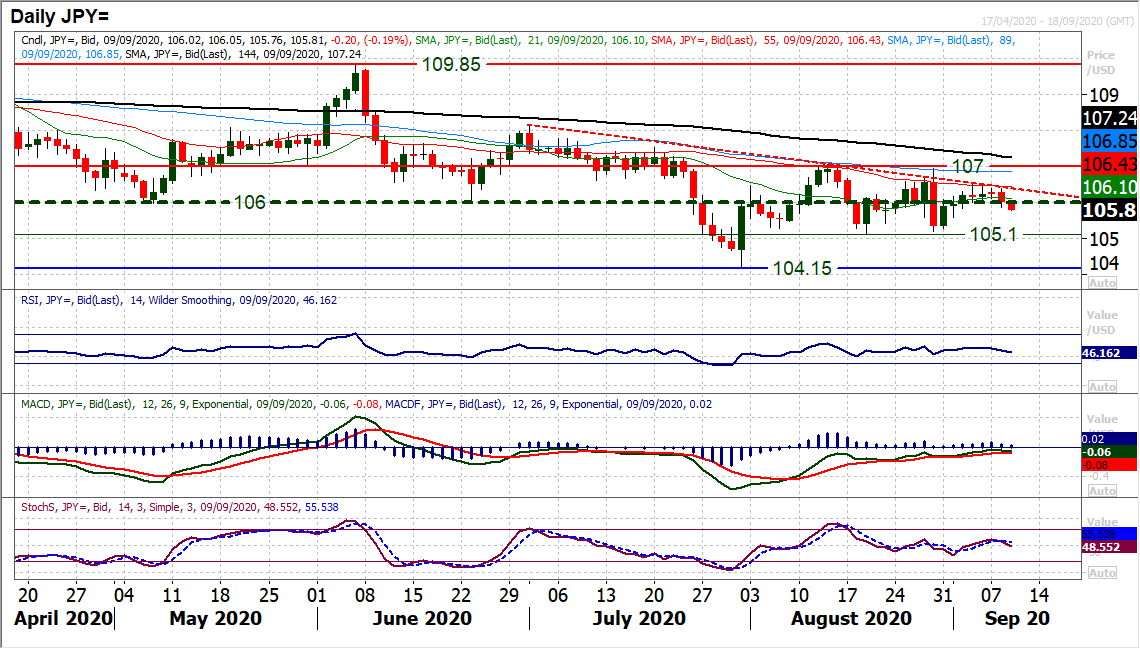Select the green 106.10 SMA price tag

tap(1110, 187)
